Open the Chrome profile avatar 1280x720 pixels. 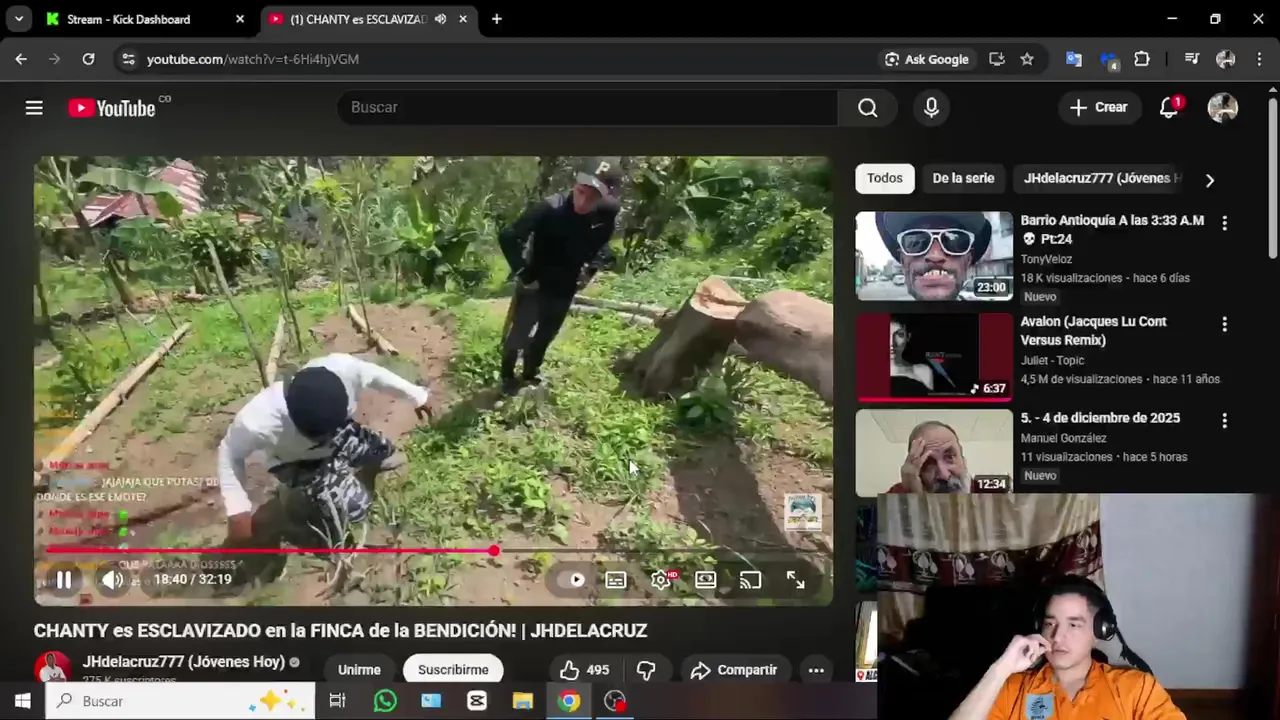click(x=1225, y=59)
